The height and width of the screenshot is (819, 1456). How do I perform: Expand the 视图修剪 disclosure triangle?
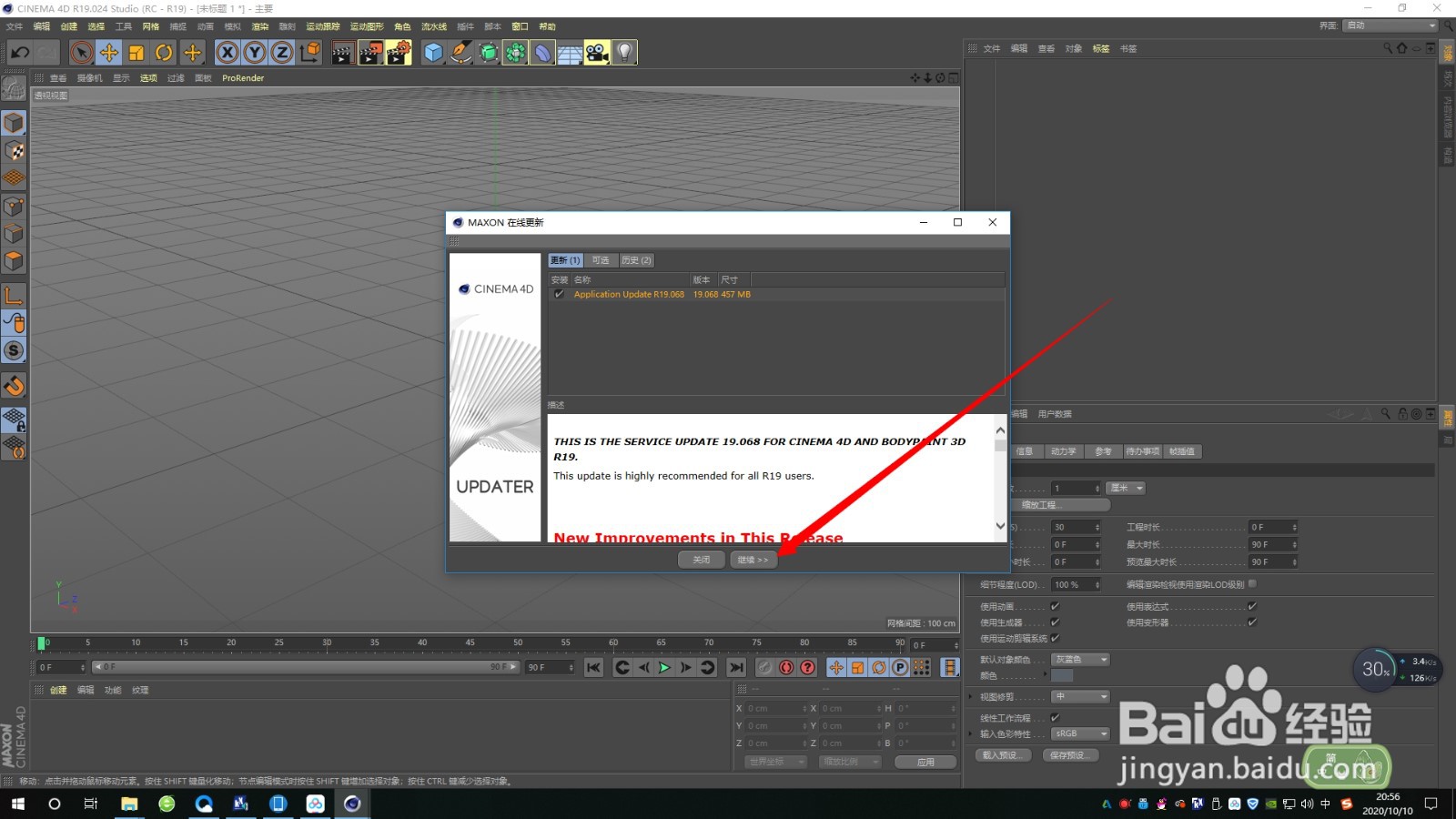tap(971, 697)
